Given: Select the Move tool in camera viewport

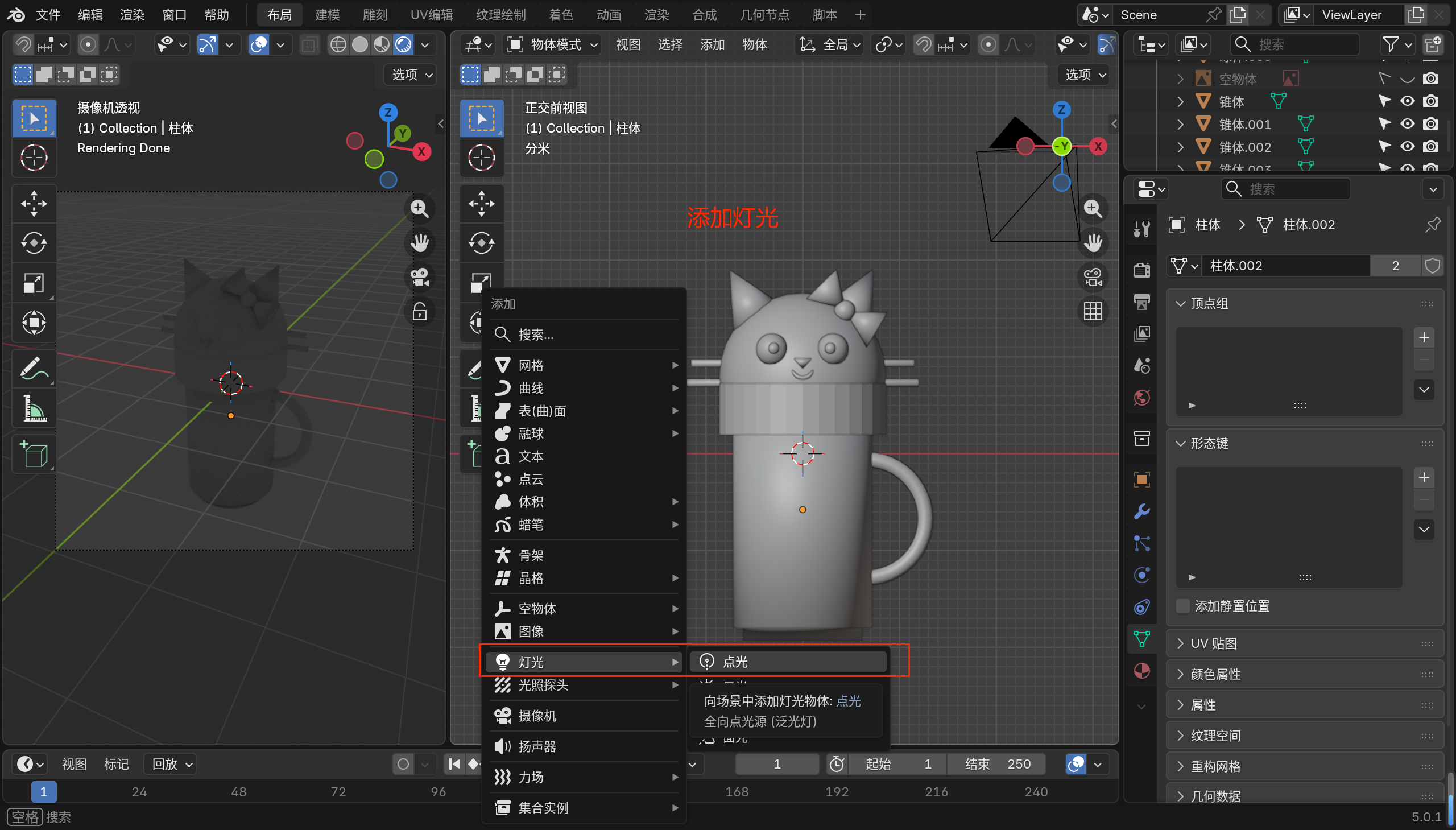Looking at the screenshot, I should pyautogui.click(x=34, y=204).
